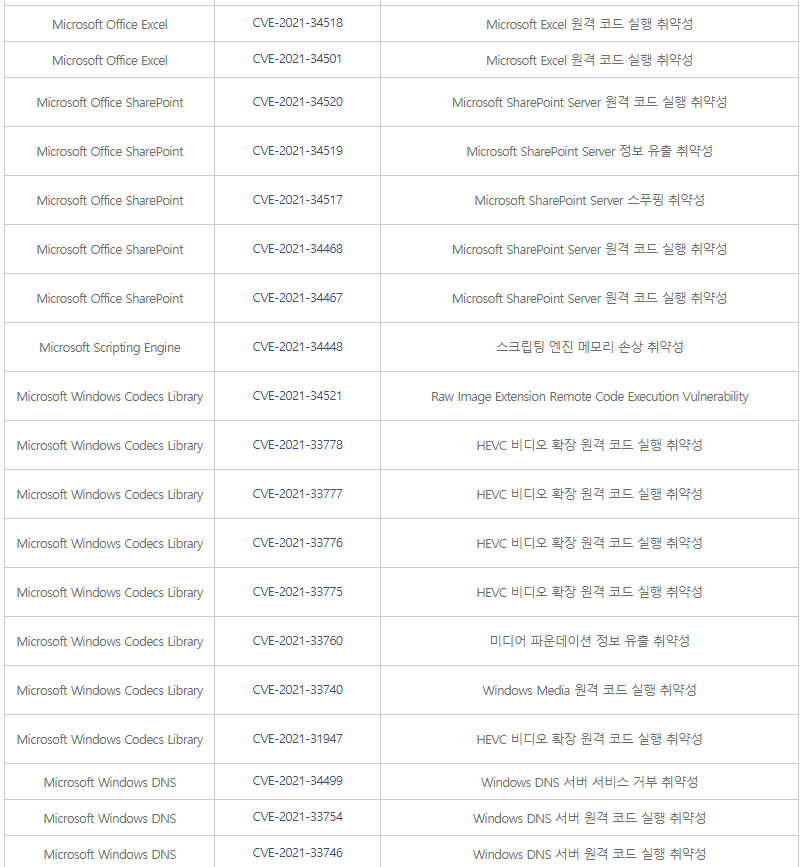Click the CVE-2021-33778 identifier
Viewport: 802px width, 867px height.
[x=297, y=445]
